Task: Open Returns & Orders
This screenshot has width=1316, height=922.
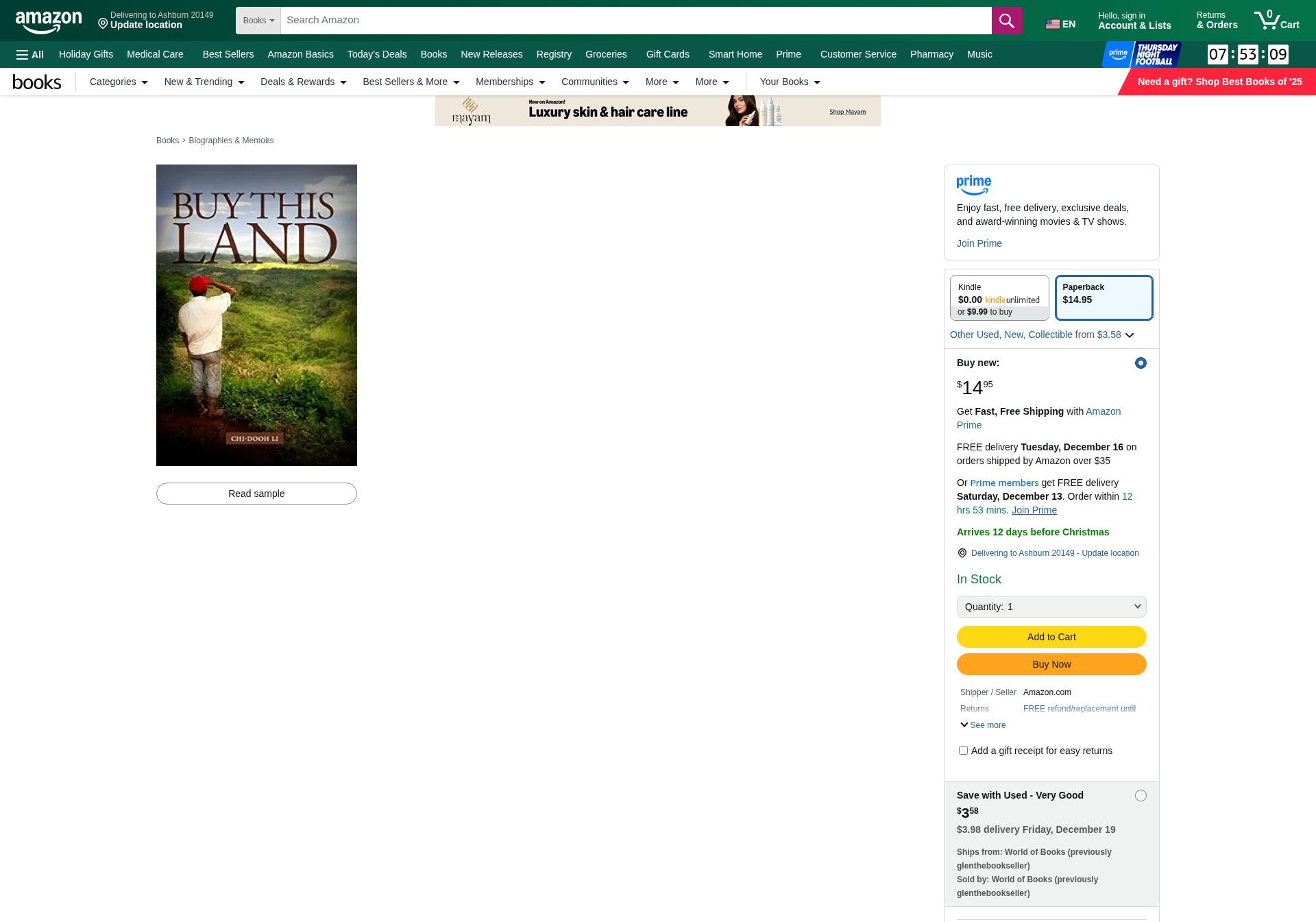Action: [x=1217, y=21]
